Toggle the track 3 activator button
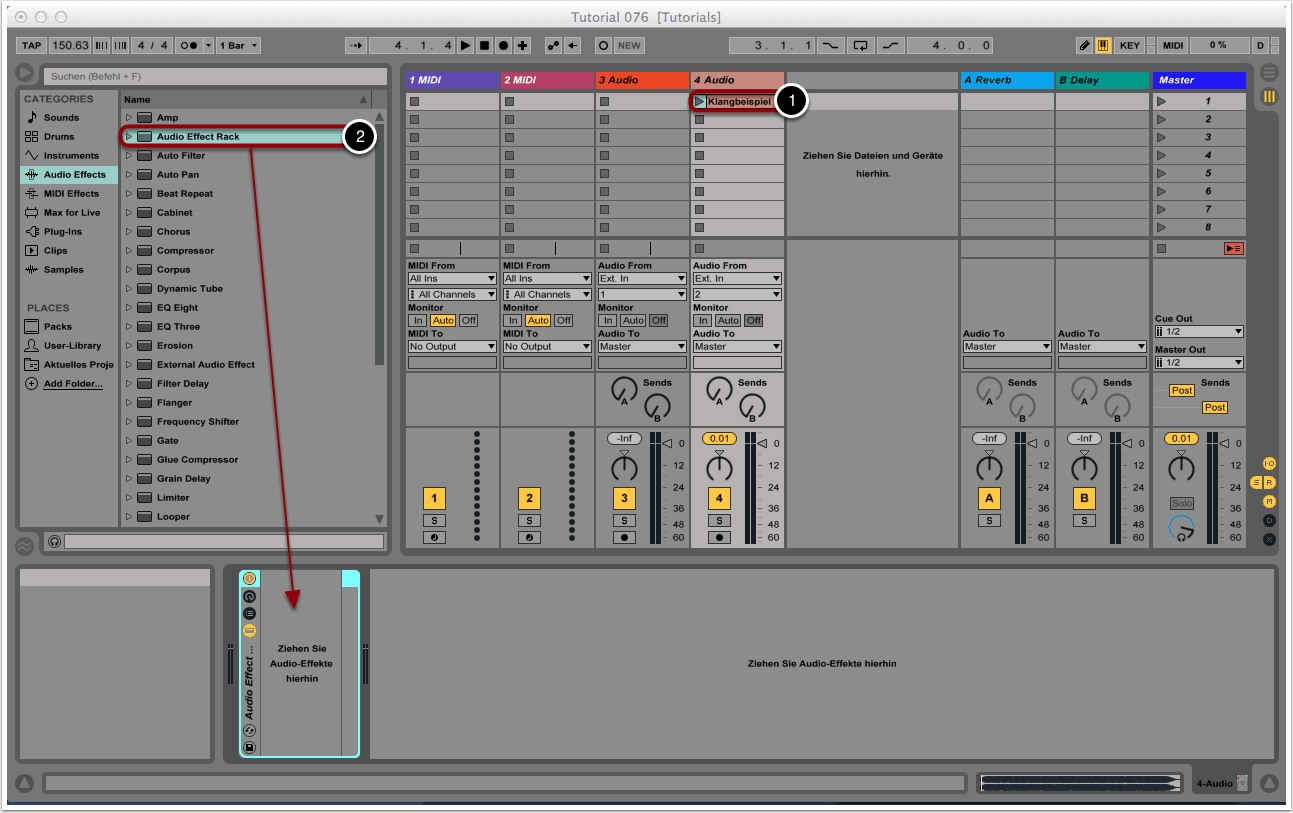Screen dimensions: 1293x813 pyautogui.click(x=624, y=499)
